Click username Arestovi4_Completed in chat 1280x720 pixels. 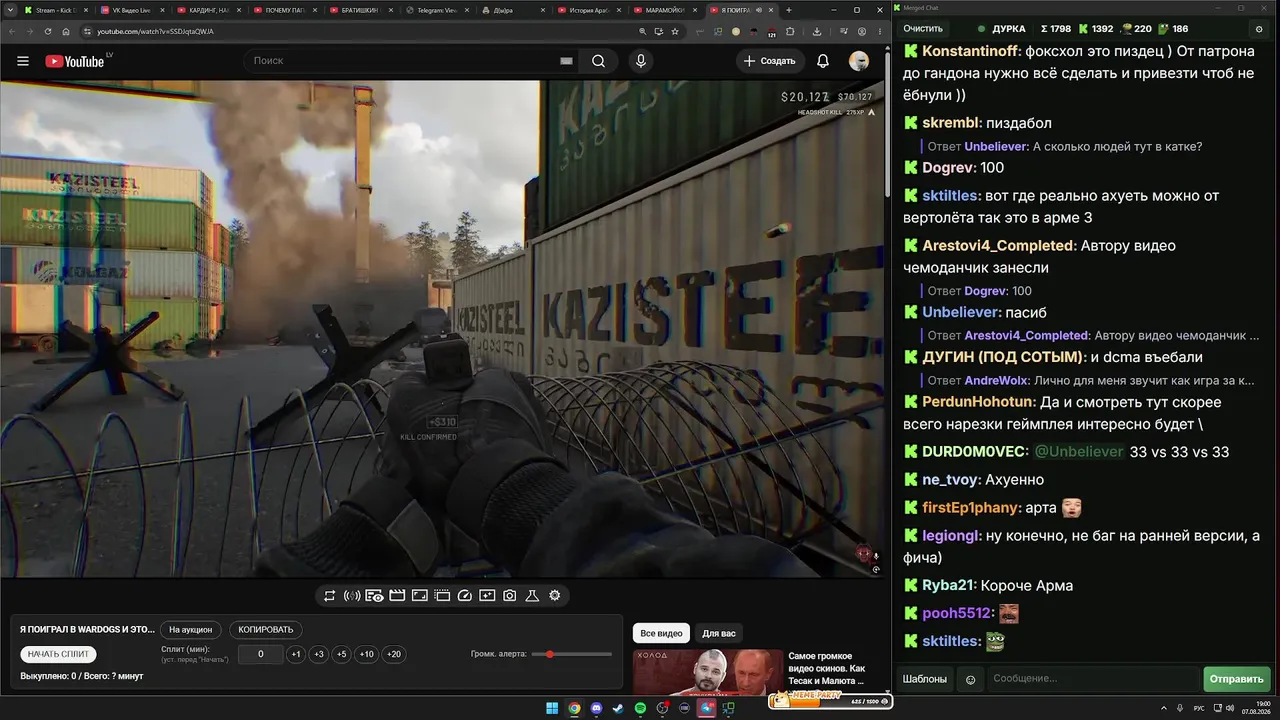pyautogui.click(x=999, y=246)
